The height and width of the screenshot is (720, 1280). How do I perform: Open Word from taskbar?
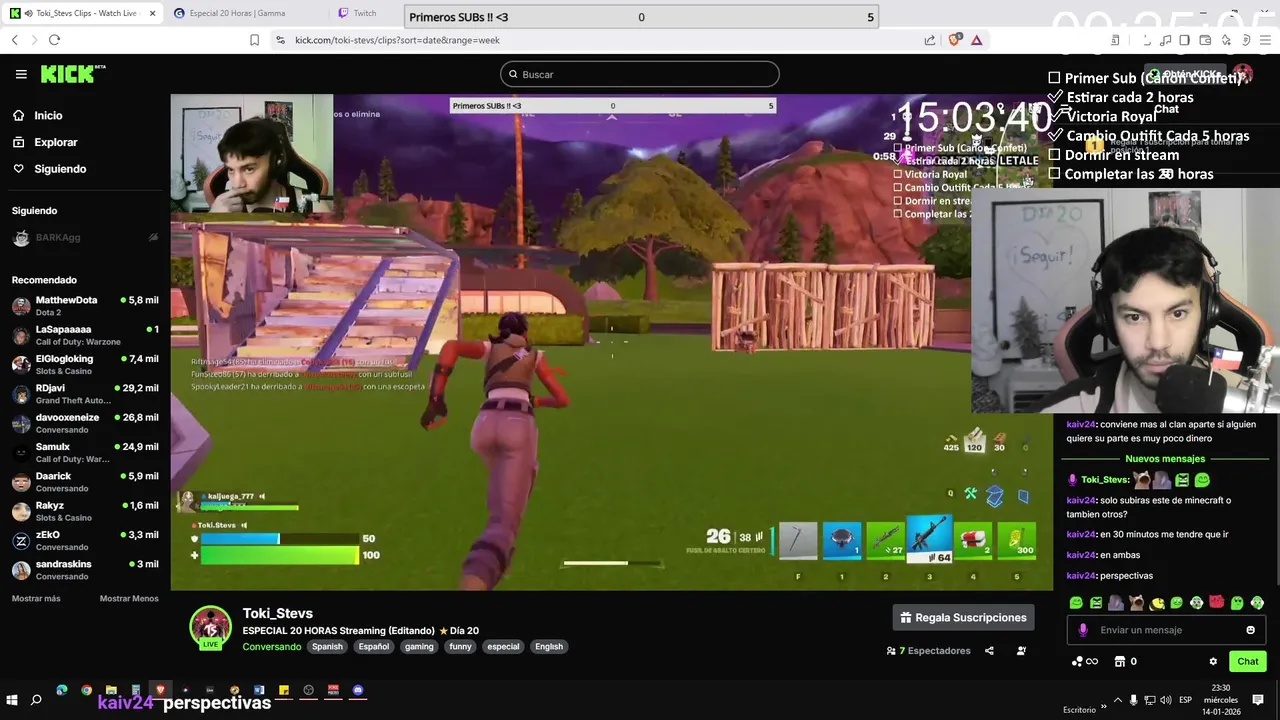[x=259, y=690]
